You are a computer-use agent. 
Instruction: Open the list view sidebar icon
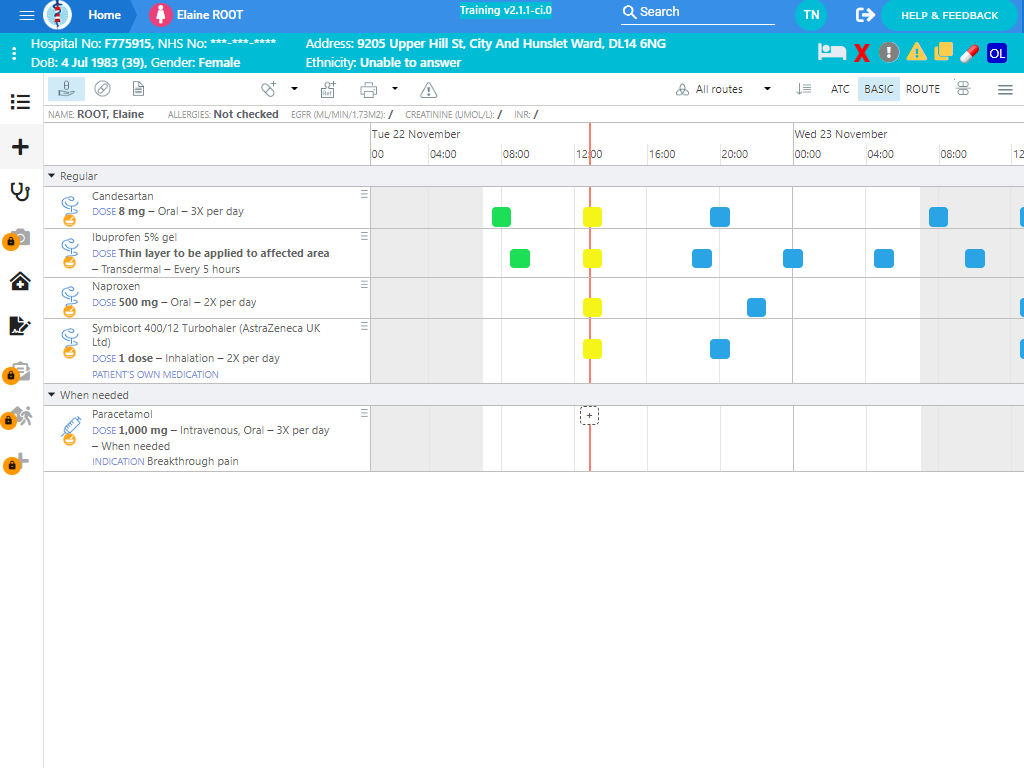point(20,102)
